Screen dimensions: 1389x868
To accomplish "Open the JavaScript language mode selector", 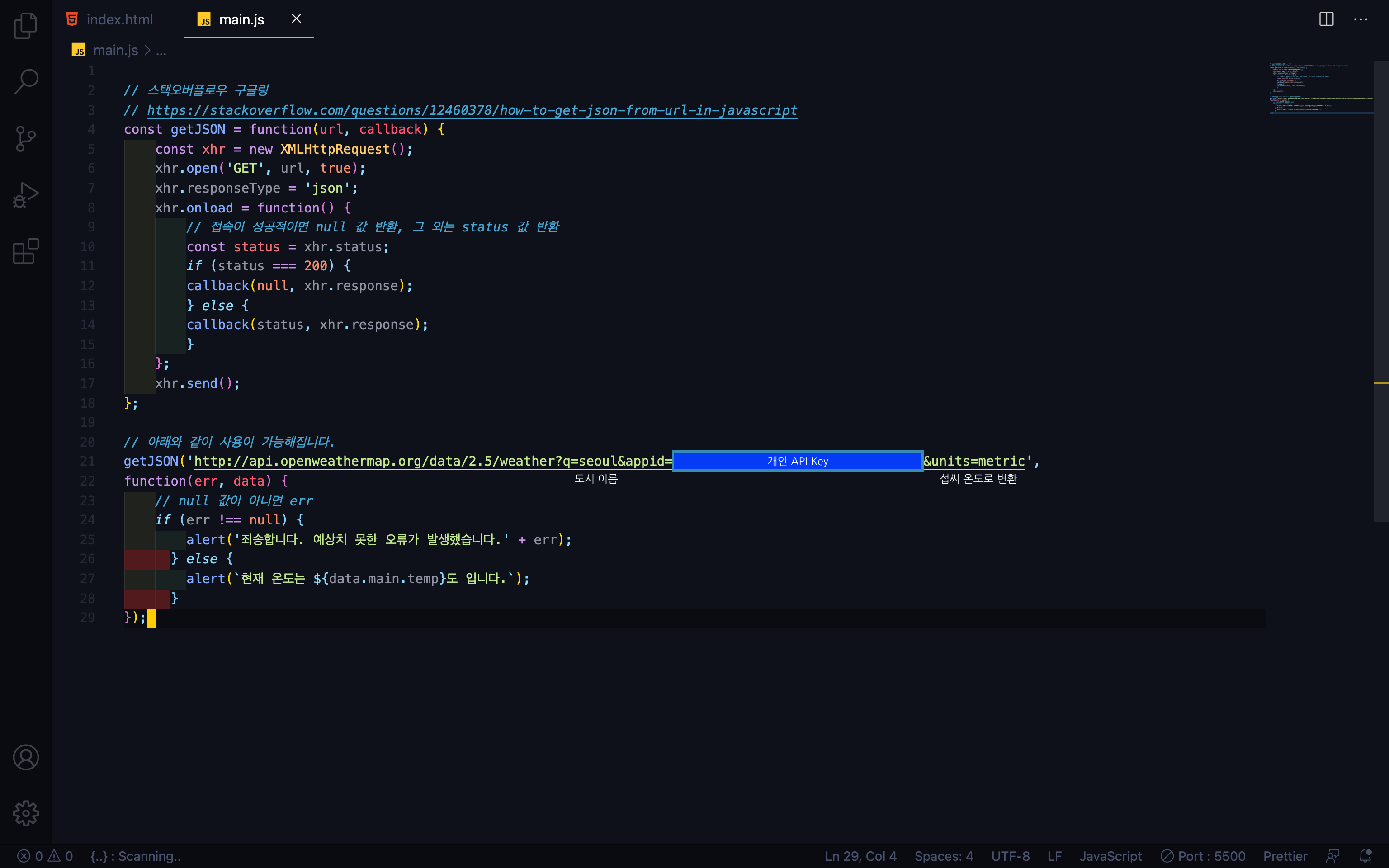I will (1110, 856).
